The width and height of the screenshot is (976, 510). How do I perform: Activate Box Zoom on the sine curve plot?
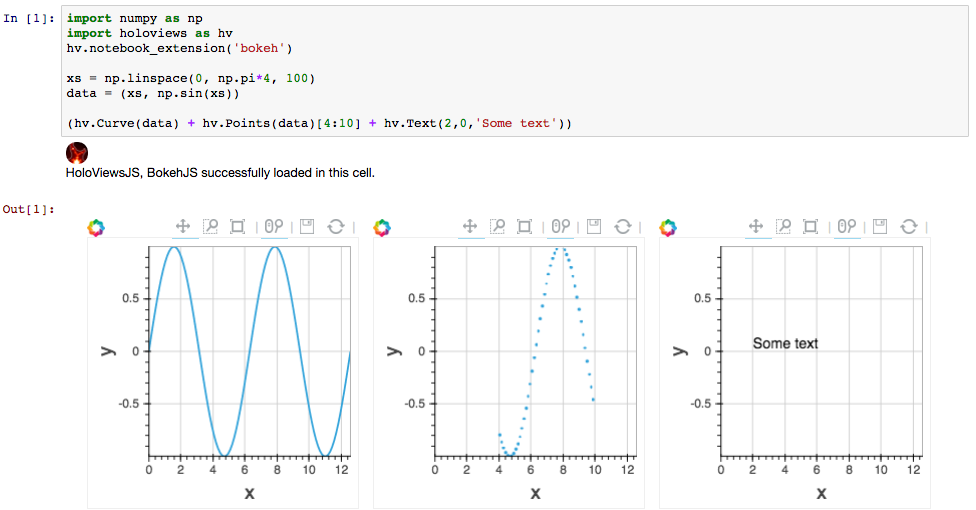[x=212, y=227]
